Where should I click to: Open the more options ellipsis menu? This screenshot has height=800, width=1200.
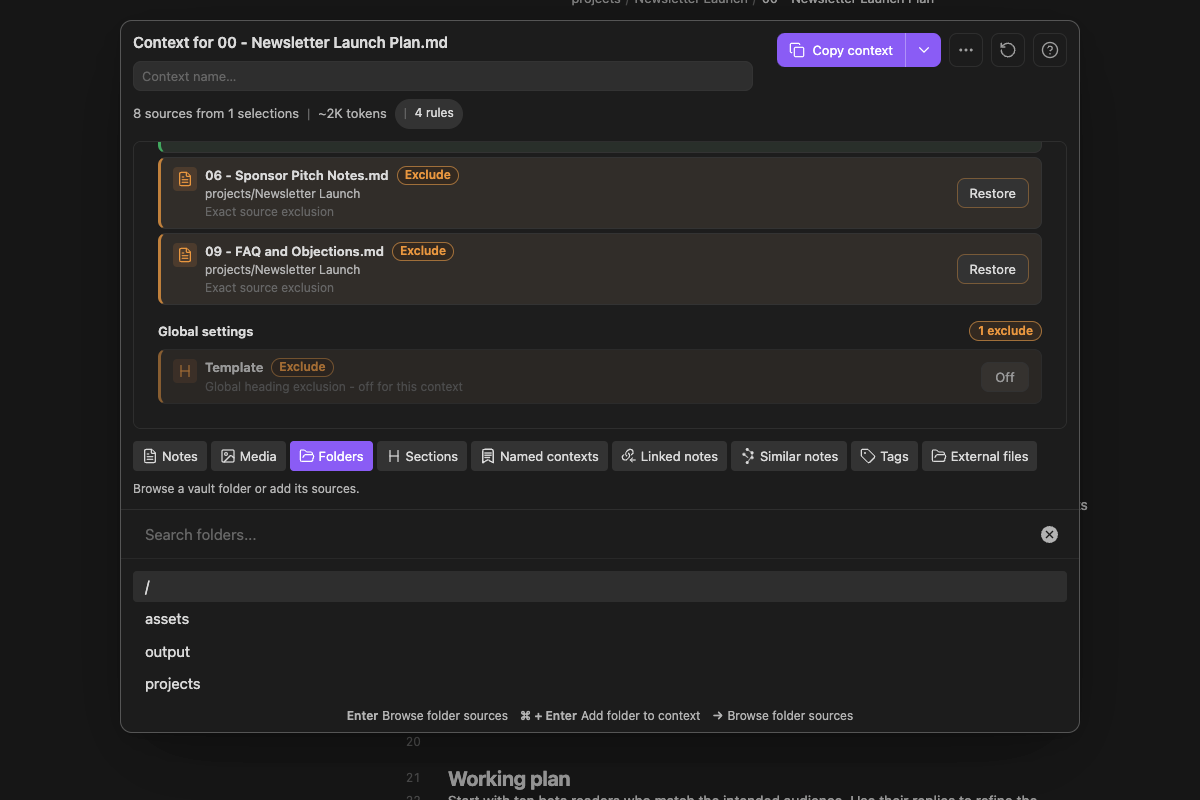point(966,50)
